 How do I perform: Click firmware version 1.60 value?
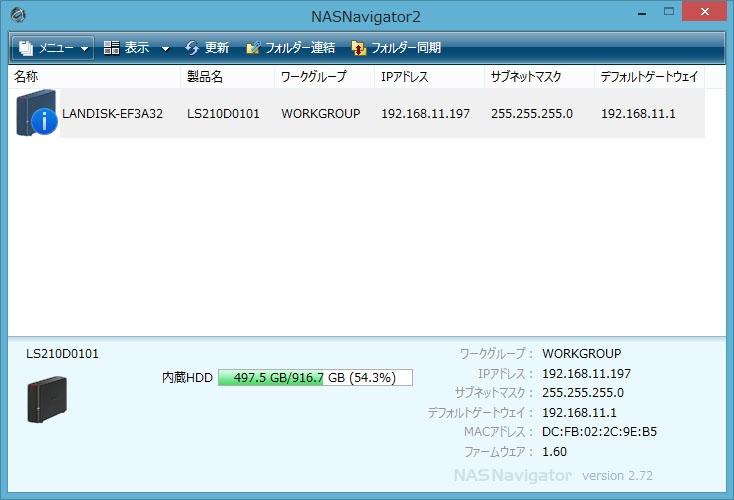554,452
